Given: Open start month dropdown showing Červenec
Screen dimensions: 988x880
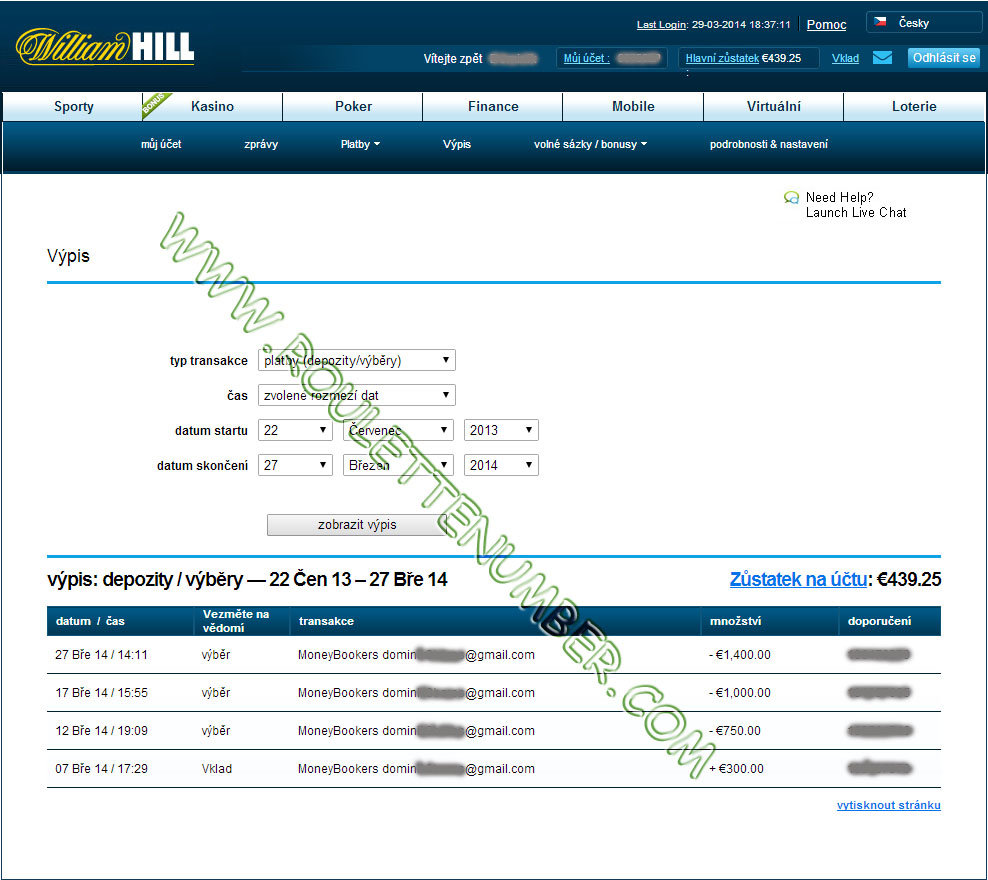Looking at the screenshot, I should click(398, 430).
